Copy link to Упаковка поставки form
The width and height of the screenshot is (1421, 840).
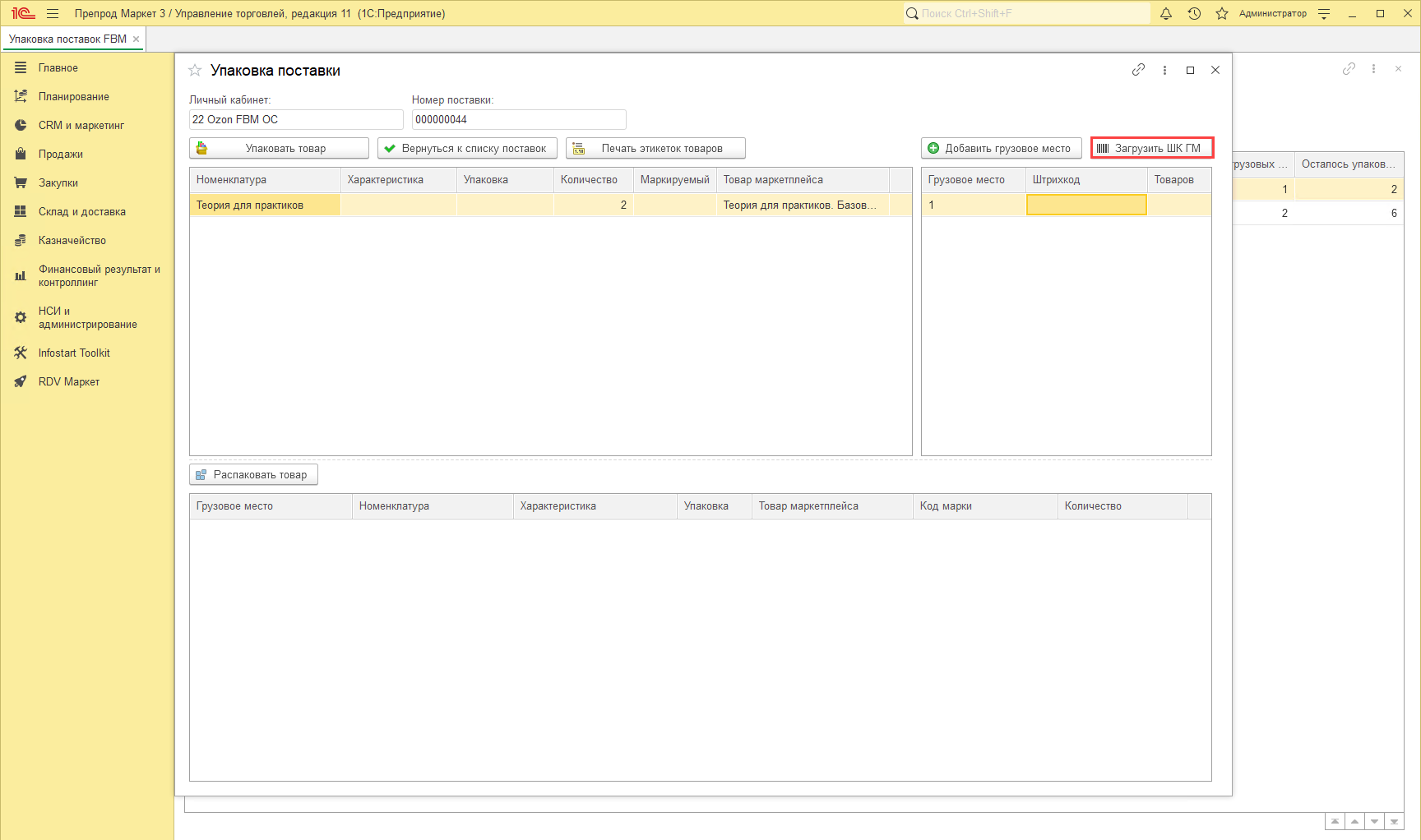coord(1138,70)
